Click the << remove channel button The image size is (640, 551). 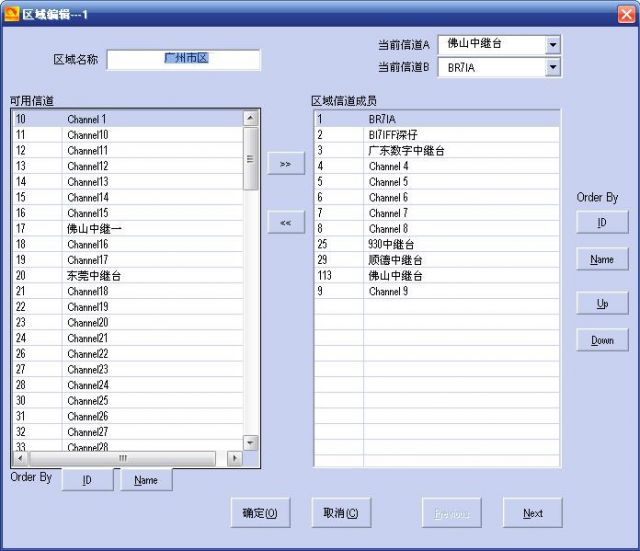coord(285,223)
